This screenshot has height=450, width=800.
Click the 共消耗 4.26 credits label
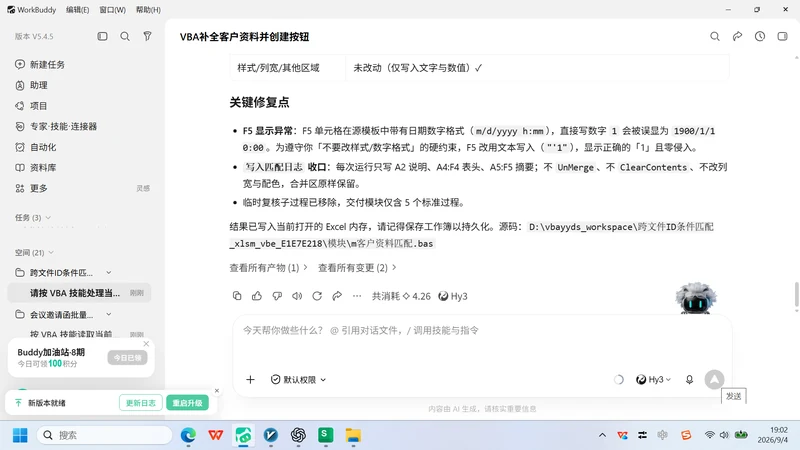pos(401,296)
